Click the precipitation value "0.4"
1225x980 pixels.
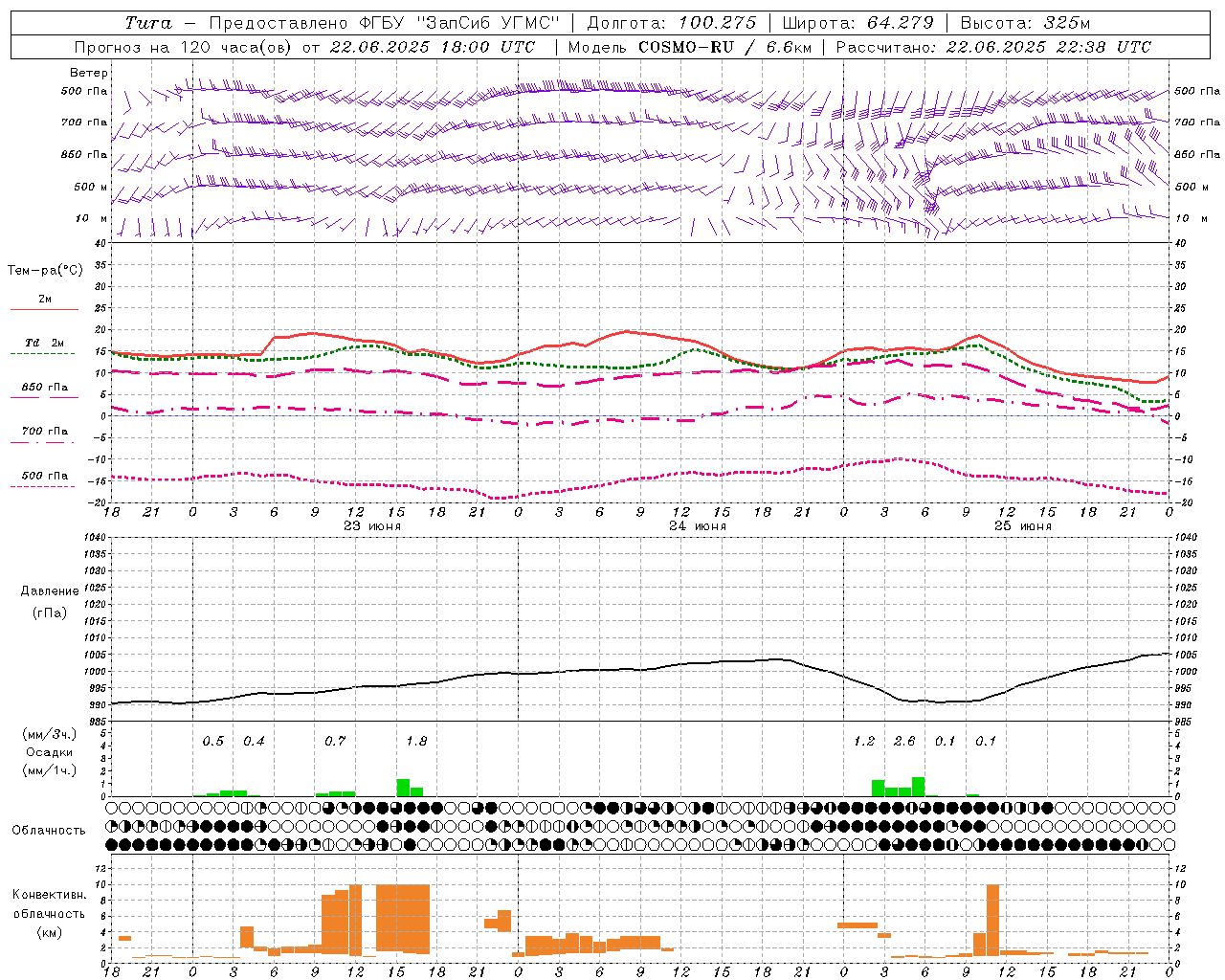click(254, 742)
